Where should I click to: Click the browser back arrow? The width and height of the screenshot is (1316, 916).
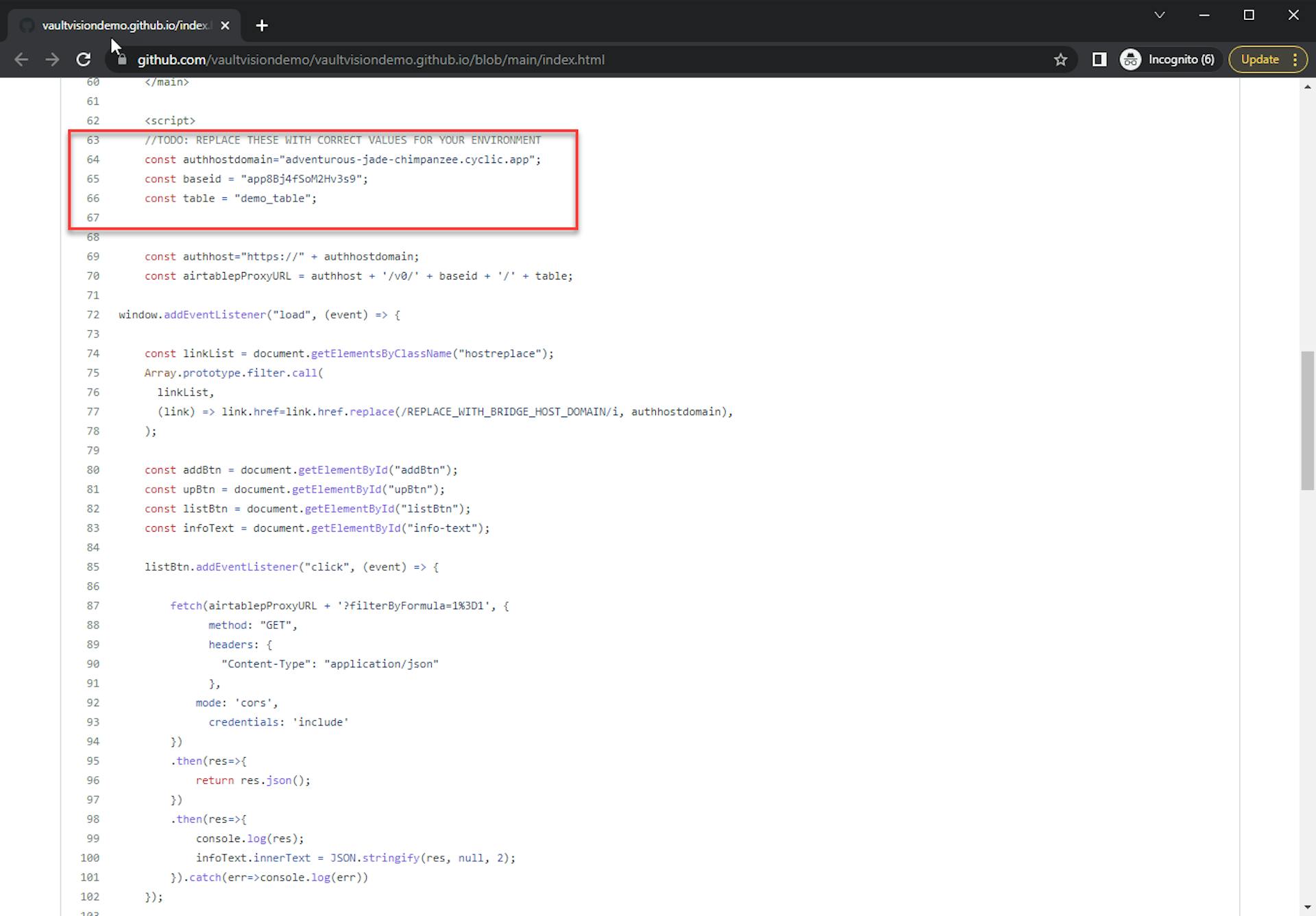coord(21,60)
